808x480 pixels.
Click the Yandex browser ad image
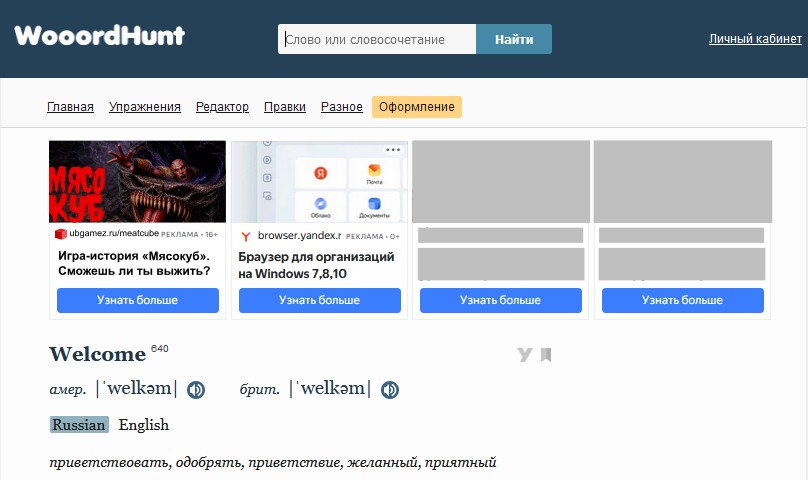tap(319, 181)
